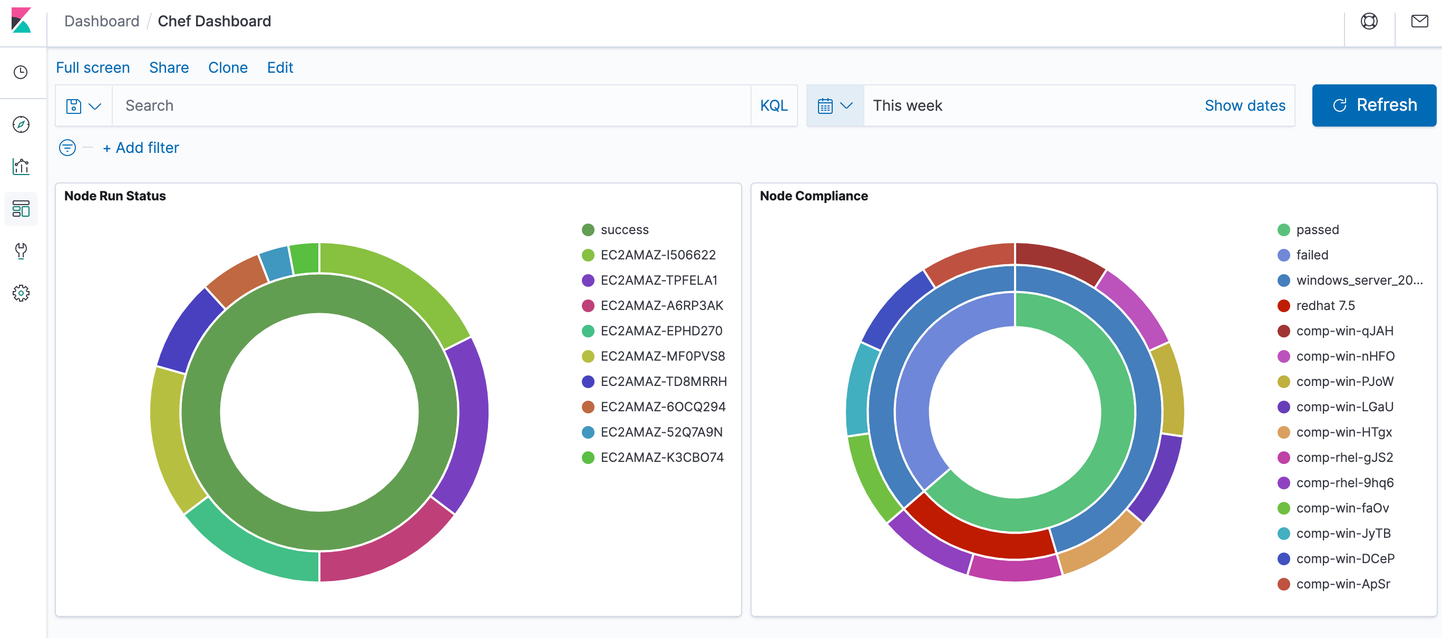
Task: Select comp-rhel-gJS2 legend entry
Action: click(x=1335, y=458)
